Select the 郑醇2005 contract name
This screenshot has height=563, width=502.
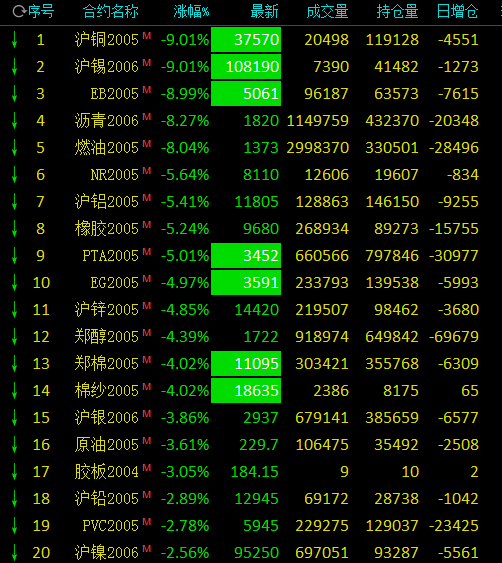point(107,336)
